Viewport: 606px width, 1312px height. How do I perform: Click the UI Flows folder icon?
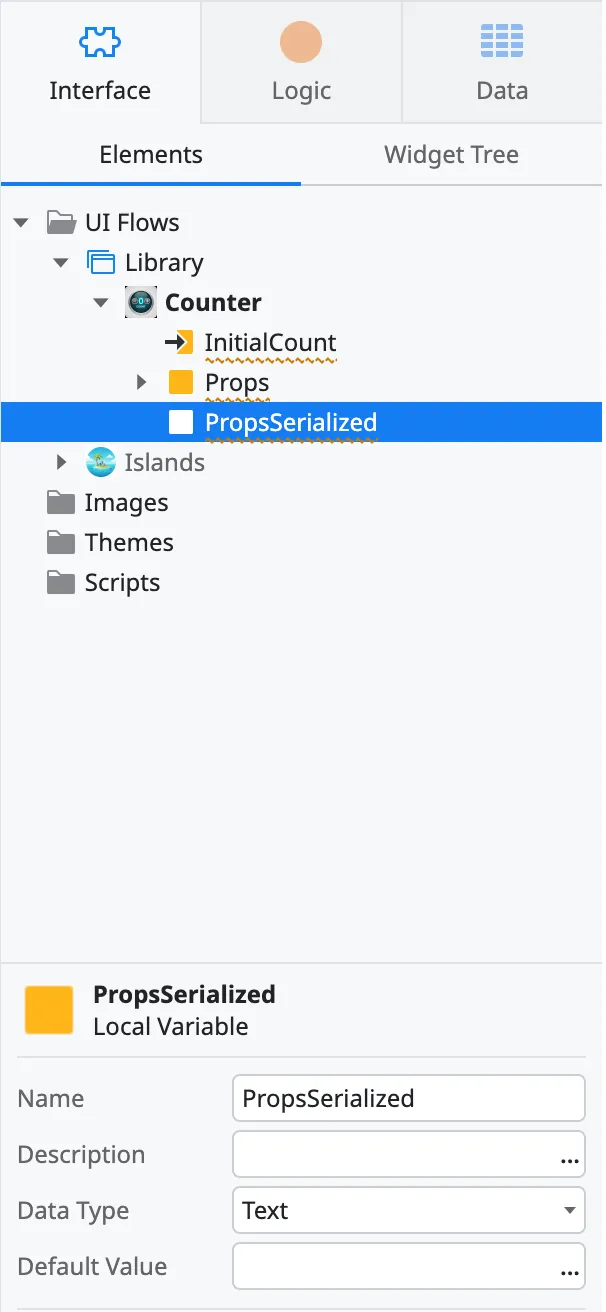[x=61, y=221]
